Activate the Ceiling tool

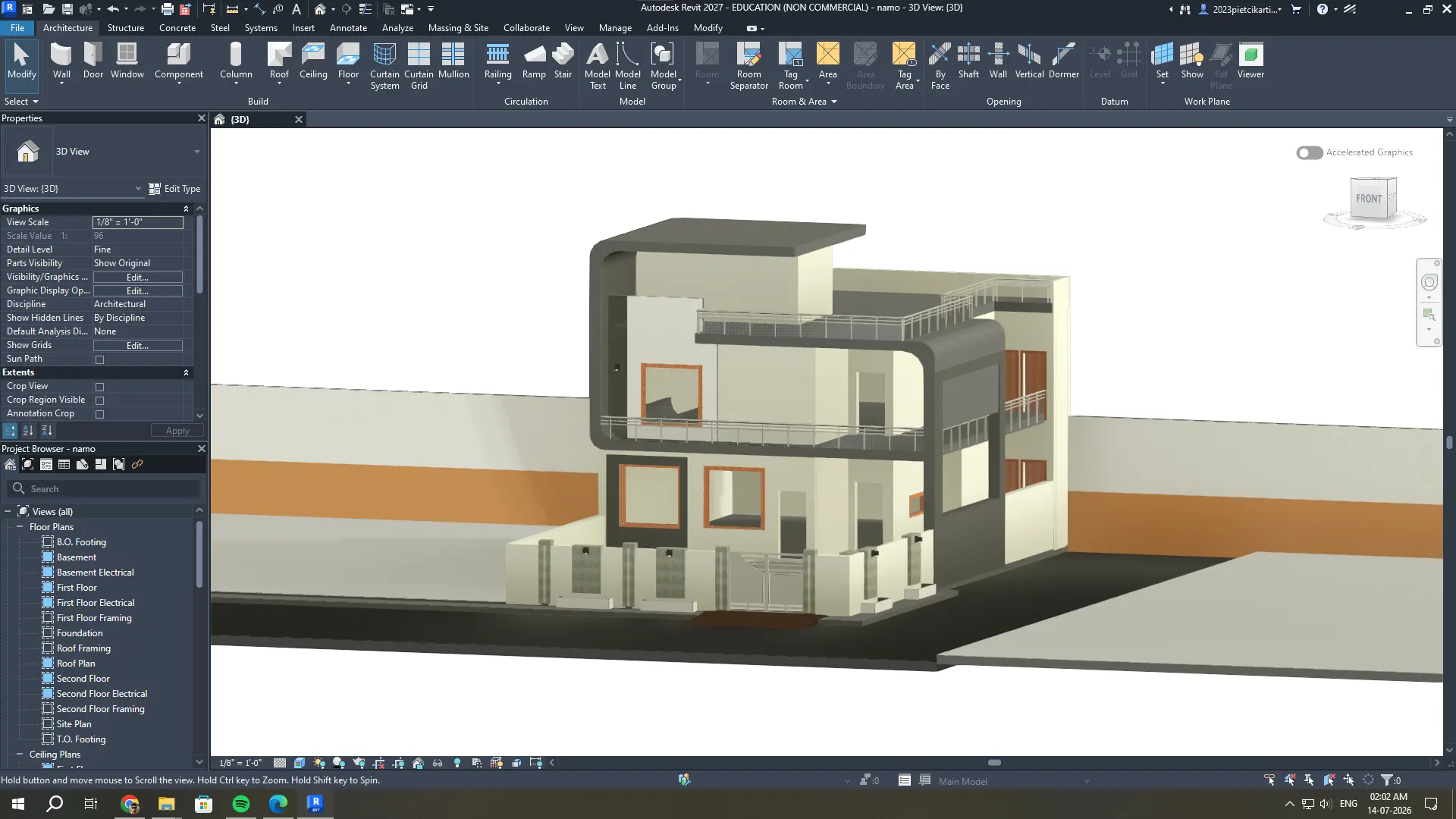(x=313, y=61)
